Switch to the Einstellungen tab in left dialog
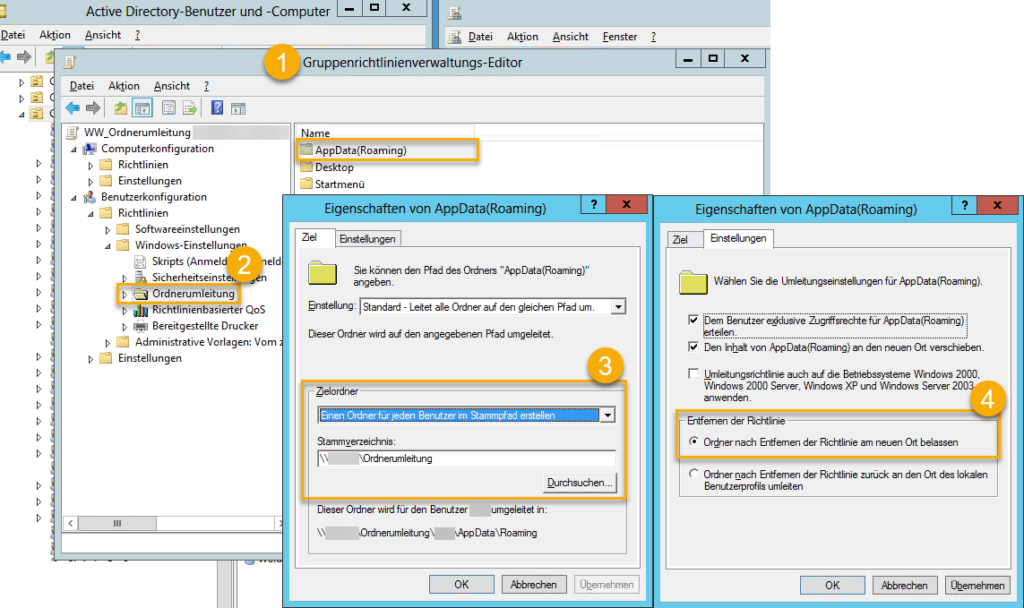1024x608 pixels. point(368,239)
